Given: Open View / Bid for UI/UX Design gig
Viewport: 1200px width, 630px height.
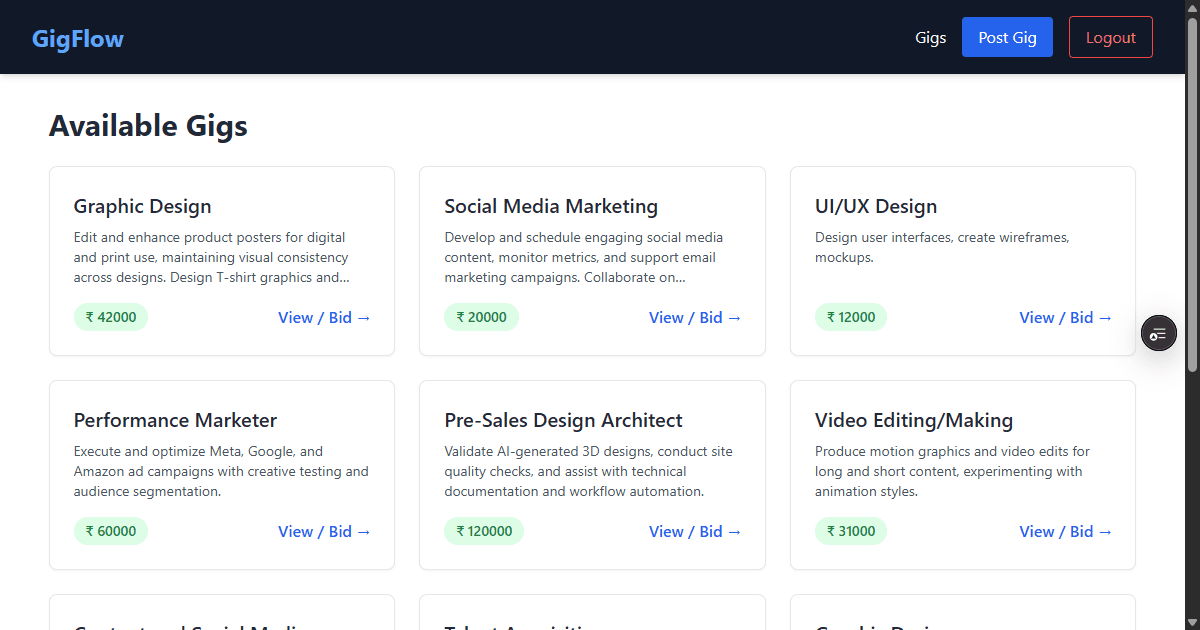Looking at the screenshot, I should 1066,317.
